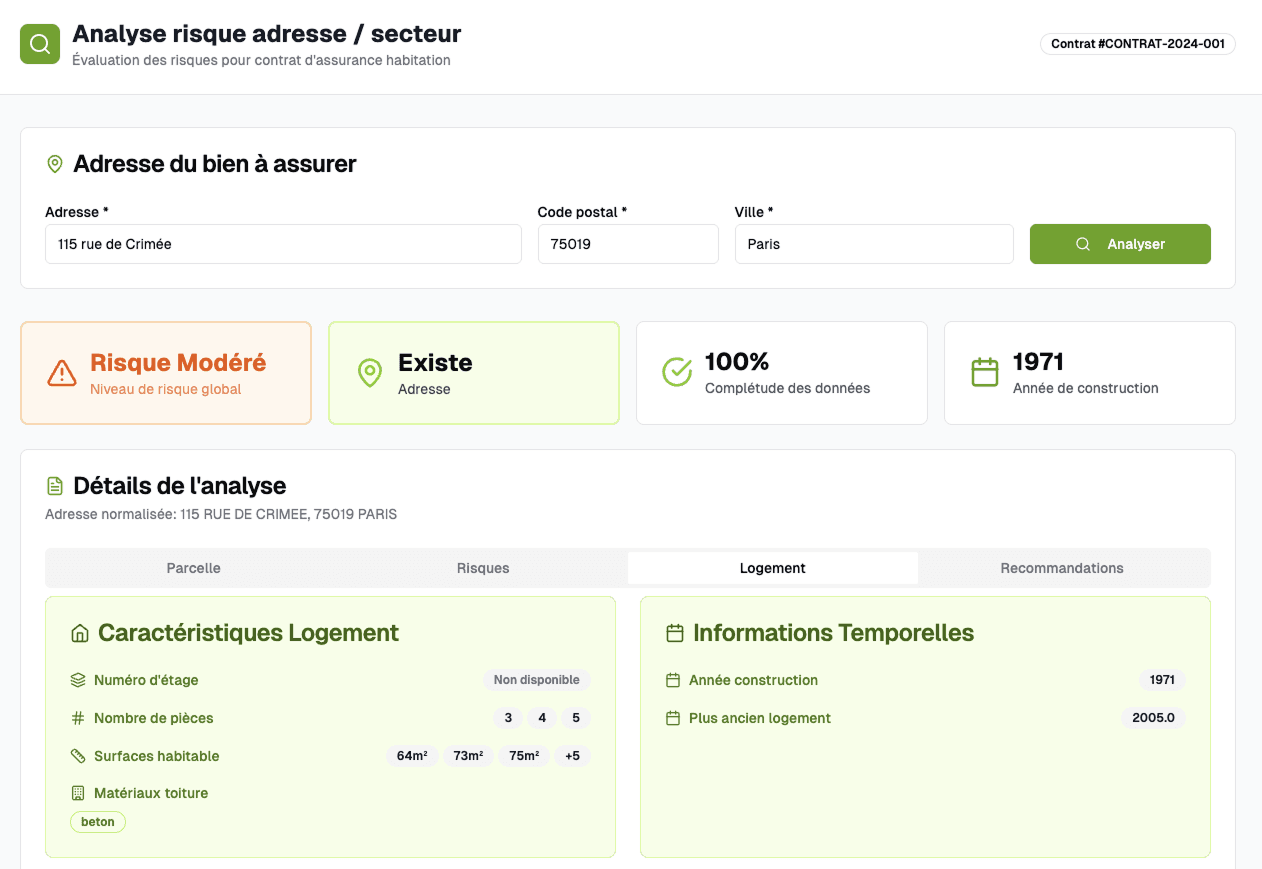
Task: Click the document icon by Détails de l'analyse
Action: (55, 486)
